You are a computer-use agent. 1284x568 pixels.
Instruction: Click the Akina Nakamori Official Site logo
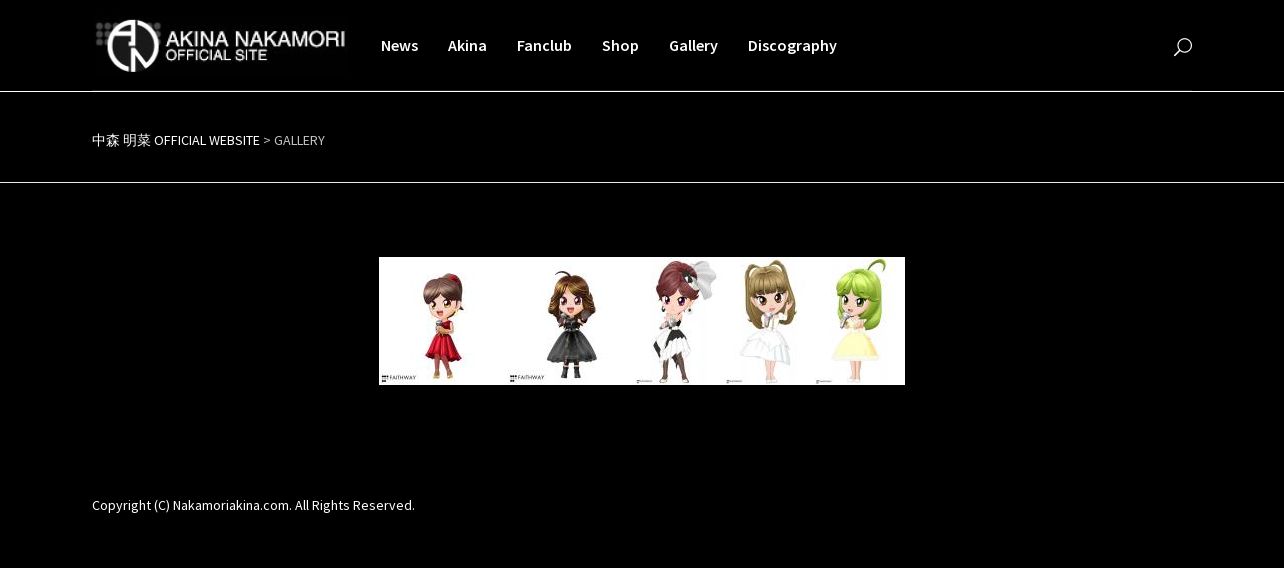click(x=221, y=45)
